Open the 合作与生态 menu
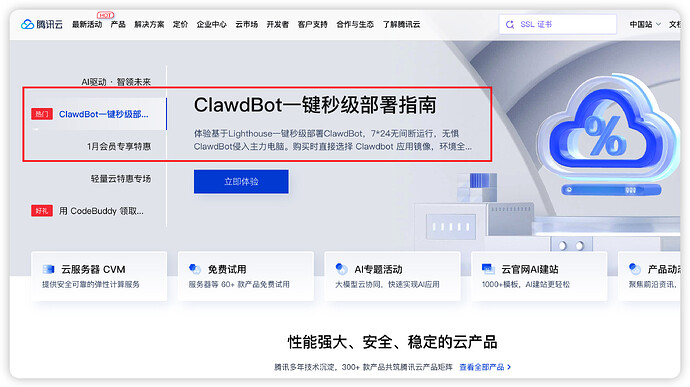This screenshot has width=690, height=387. pyautogui.click(x=355, y=25)
